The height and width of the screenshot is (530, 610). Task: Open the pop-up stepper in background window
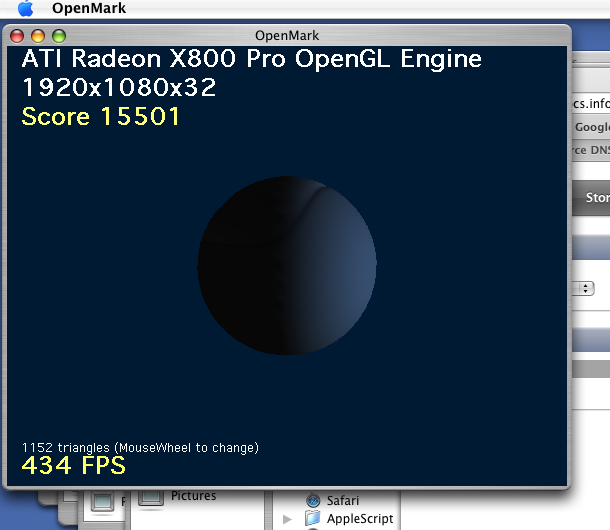(585, 288)
